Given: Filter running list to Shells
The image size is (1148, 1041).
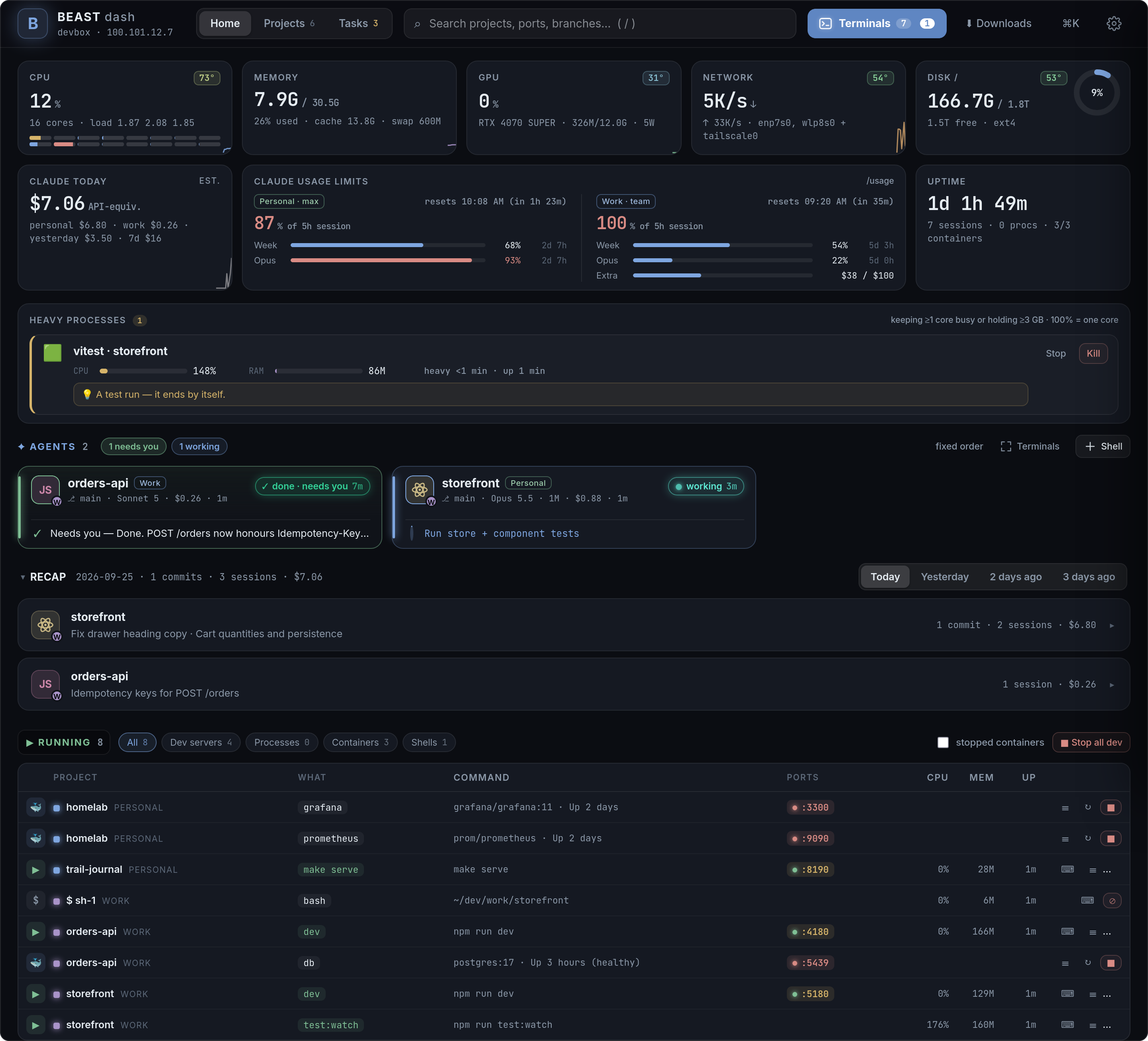Looking at the screenshot, I should tap(429, 742).
